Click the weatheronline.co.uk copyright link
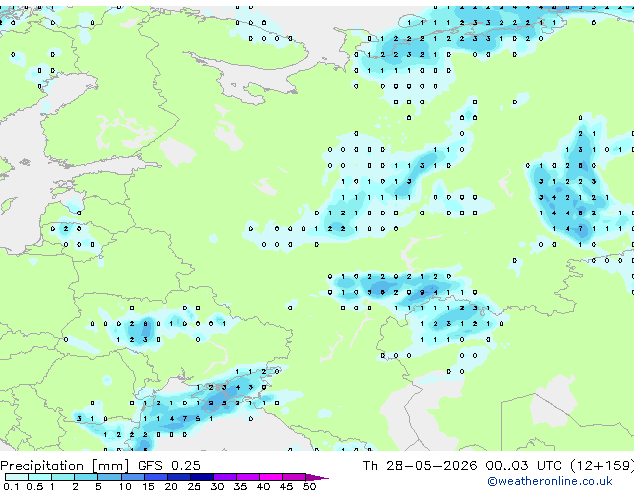Viewport: 634px width, 490px height. click(549, 481)
